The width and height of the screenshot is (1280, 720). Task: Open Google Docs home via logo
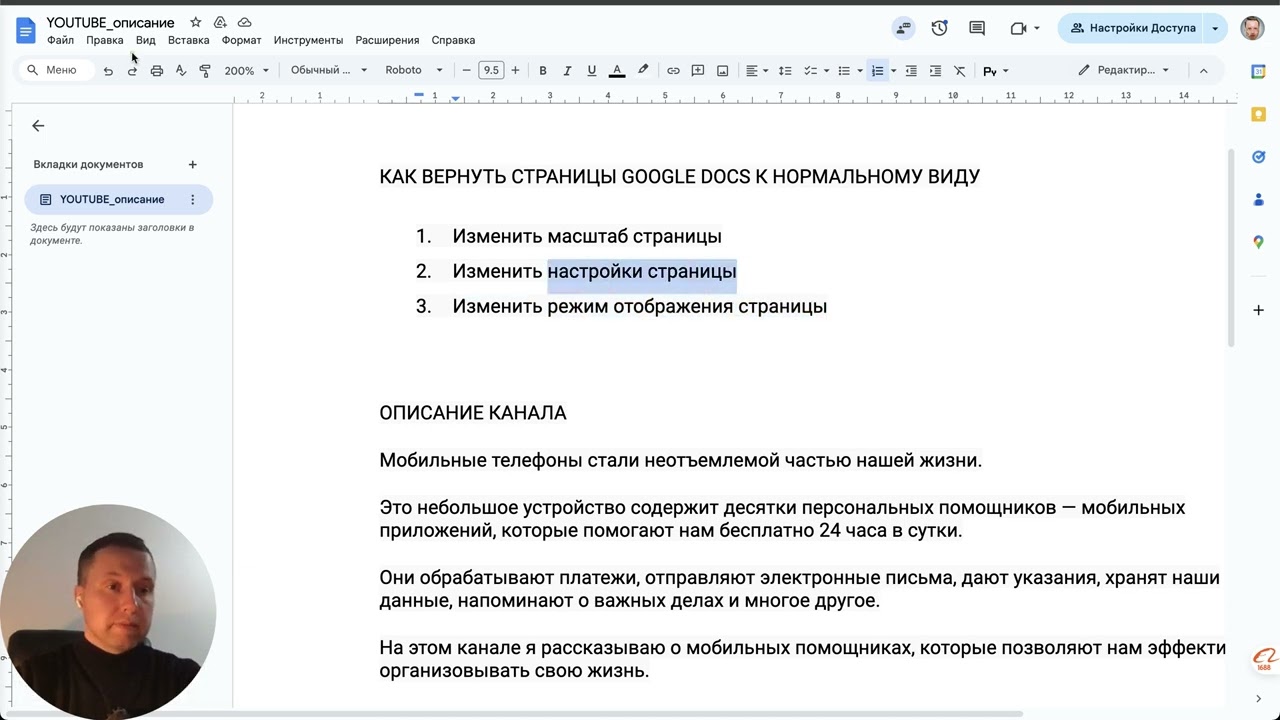(x=25, y=30)
